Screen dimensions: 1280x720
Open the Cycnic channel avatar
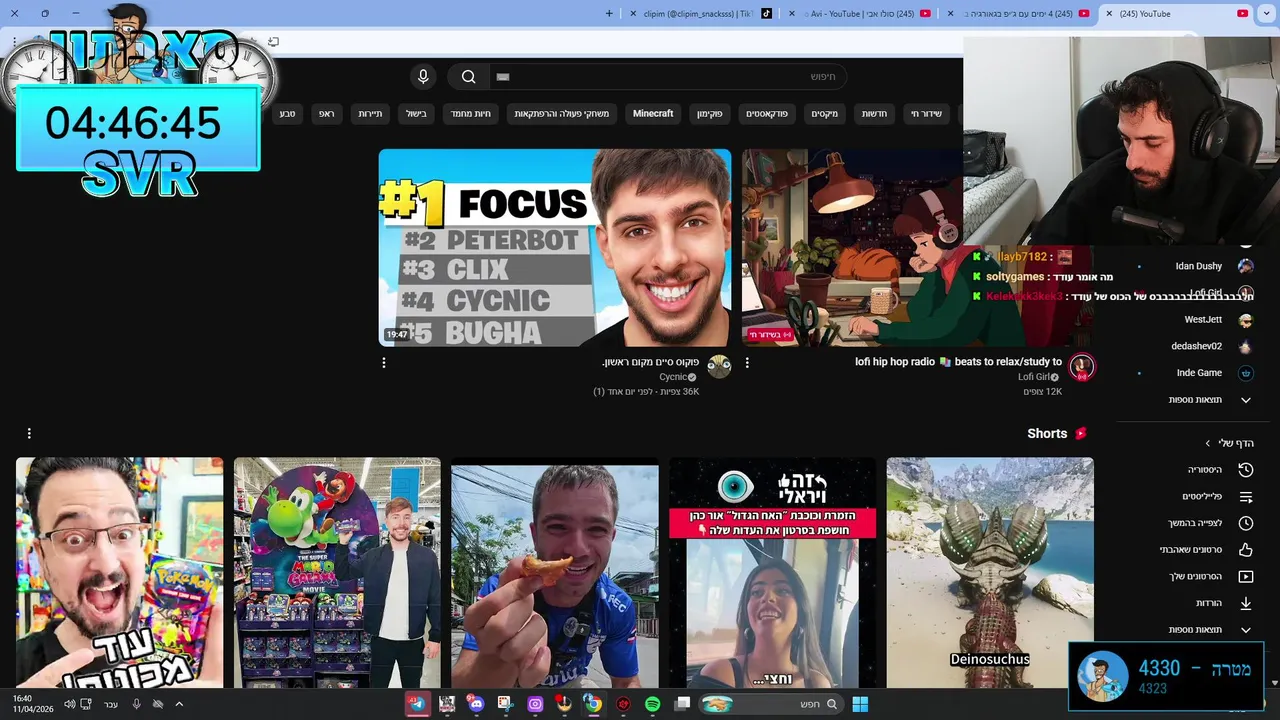[x=719, y=366]
